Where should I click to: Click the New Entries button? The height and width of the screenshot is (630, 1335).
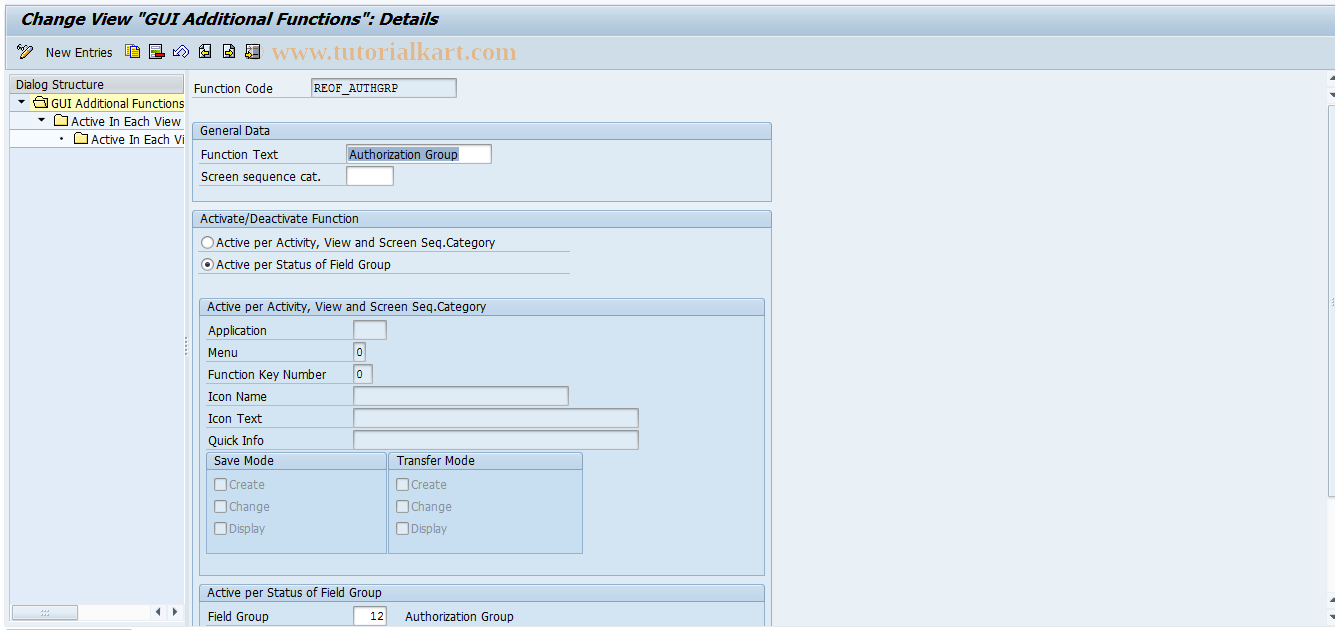point(79,53)
